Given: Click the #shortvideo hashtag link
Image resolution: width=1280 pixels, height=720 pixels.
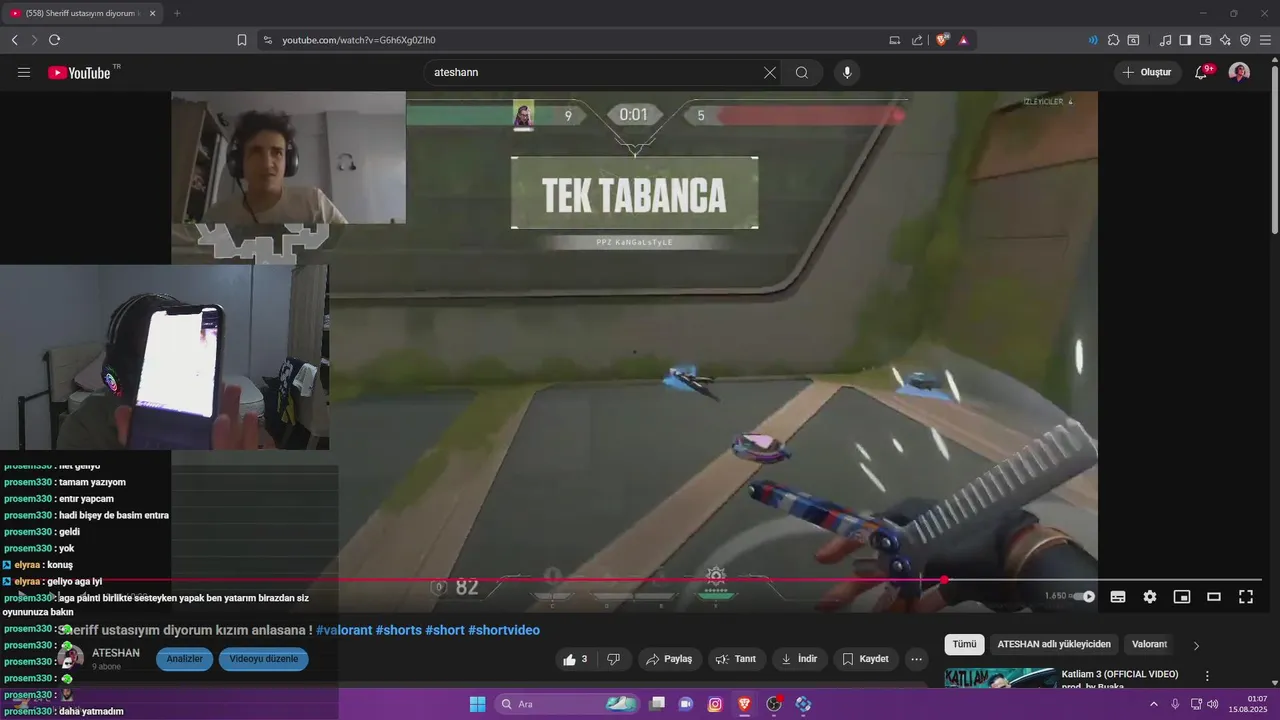Looking at the screenshot, I should [x=504, y=630].
